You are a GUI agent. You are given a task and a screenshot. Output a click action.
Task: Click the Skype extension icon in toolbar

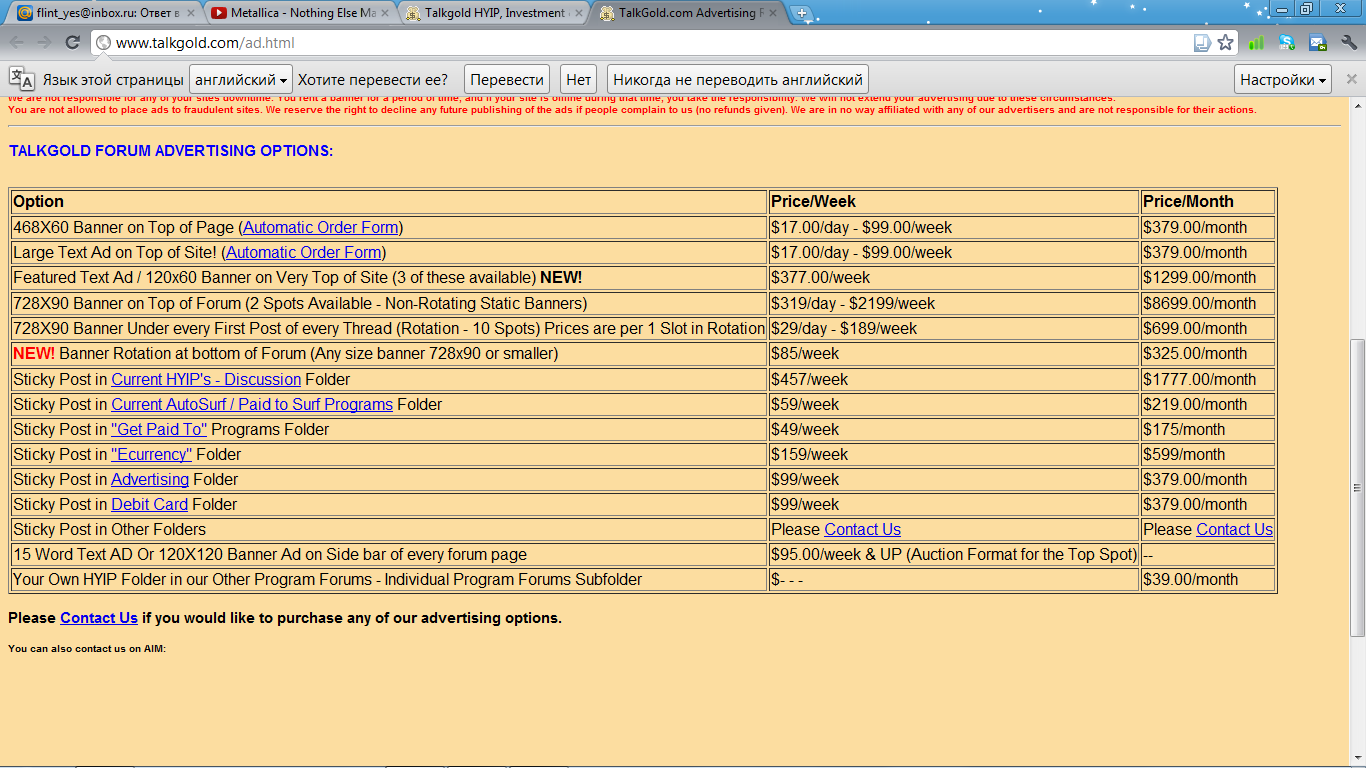1287,43
